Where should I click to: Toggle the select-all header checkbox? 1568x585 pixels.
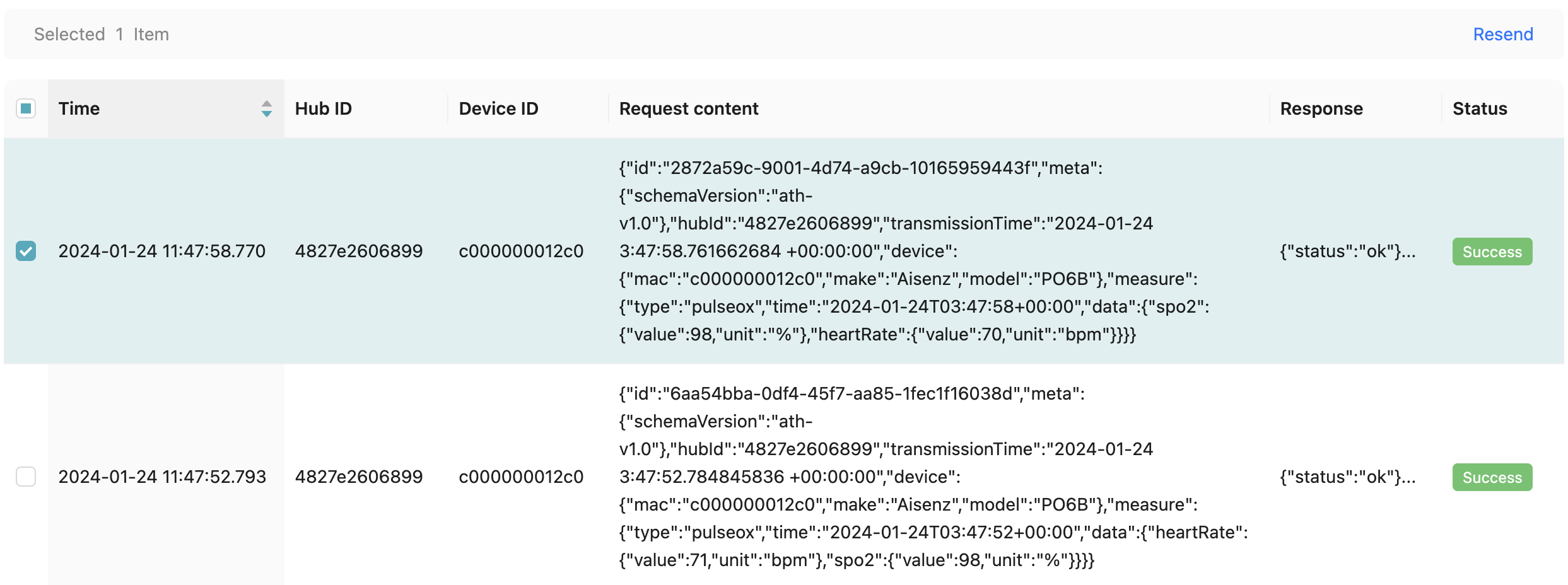[x=26, y=108]
